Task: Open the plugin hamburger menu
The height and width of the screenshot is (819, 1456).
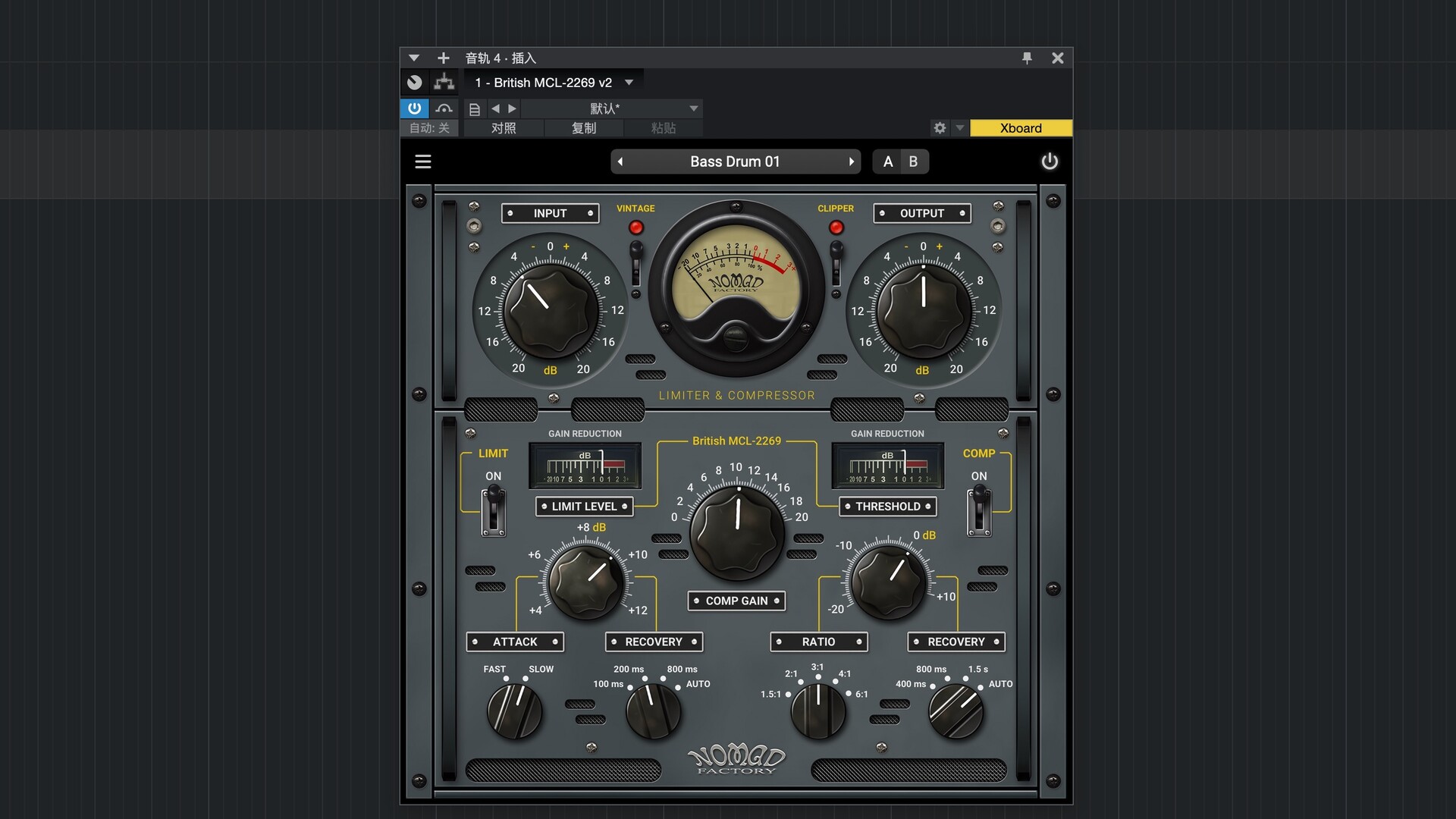Action: tap(423, 162)
